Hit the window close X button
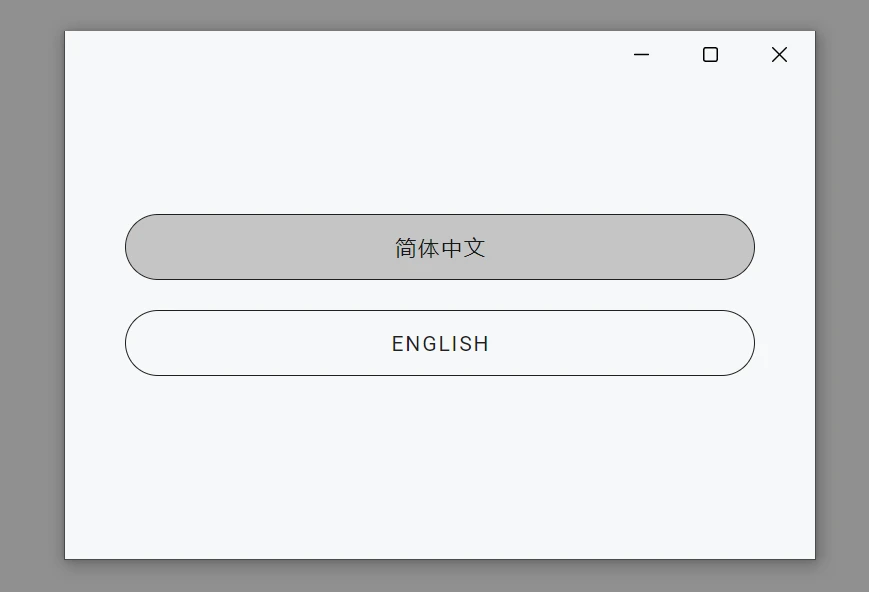This screenshot has width=869, height=592. (x=779, y=54)
